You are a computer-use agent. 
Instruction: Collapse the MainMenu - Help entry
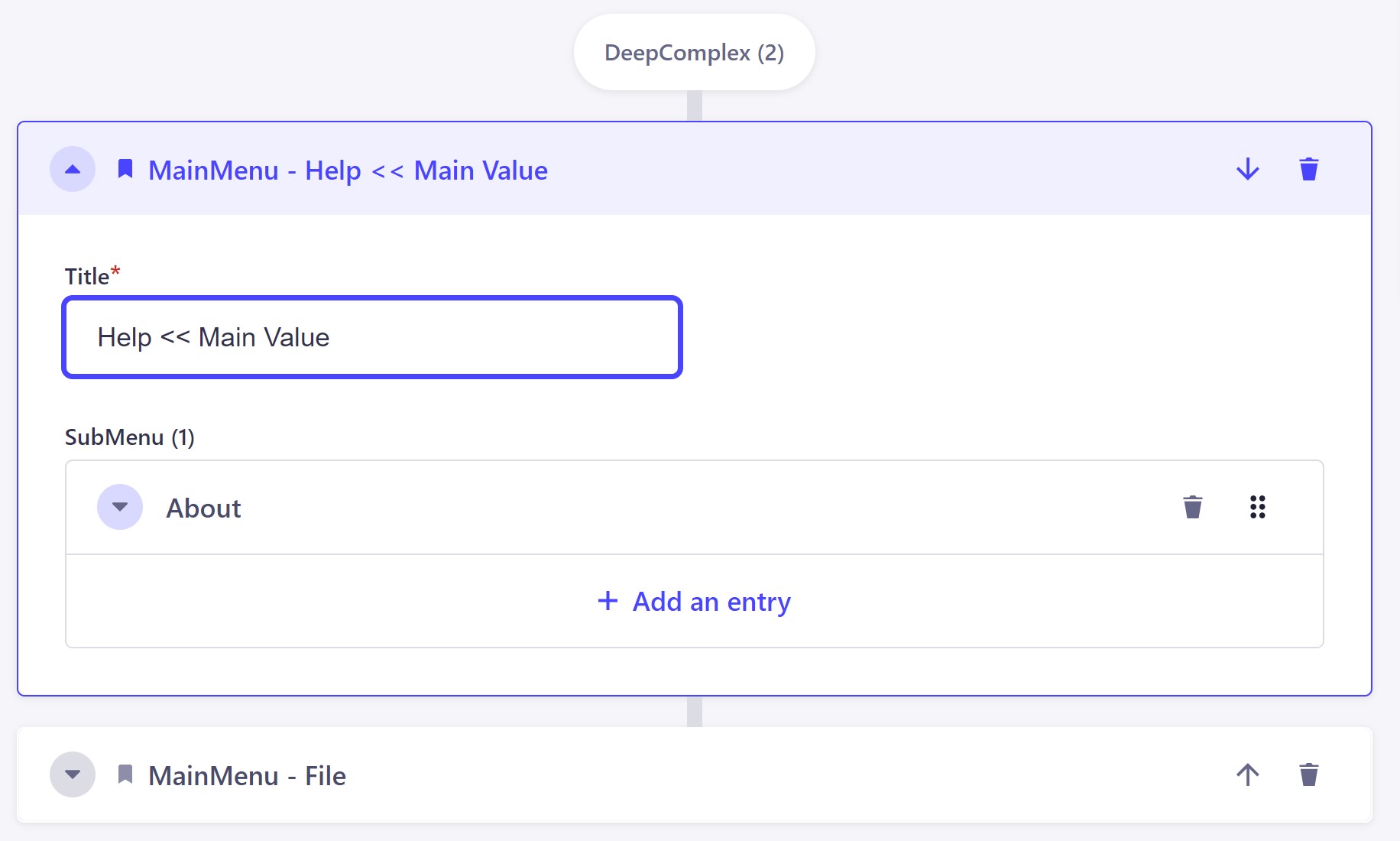(73, 168)
